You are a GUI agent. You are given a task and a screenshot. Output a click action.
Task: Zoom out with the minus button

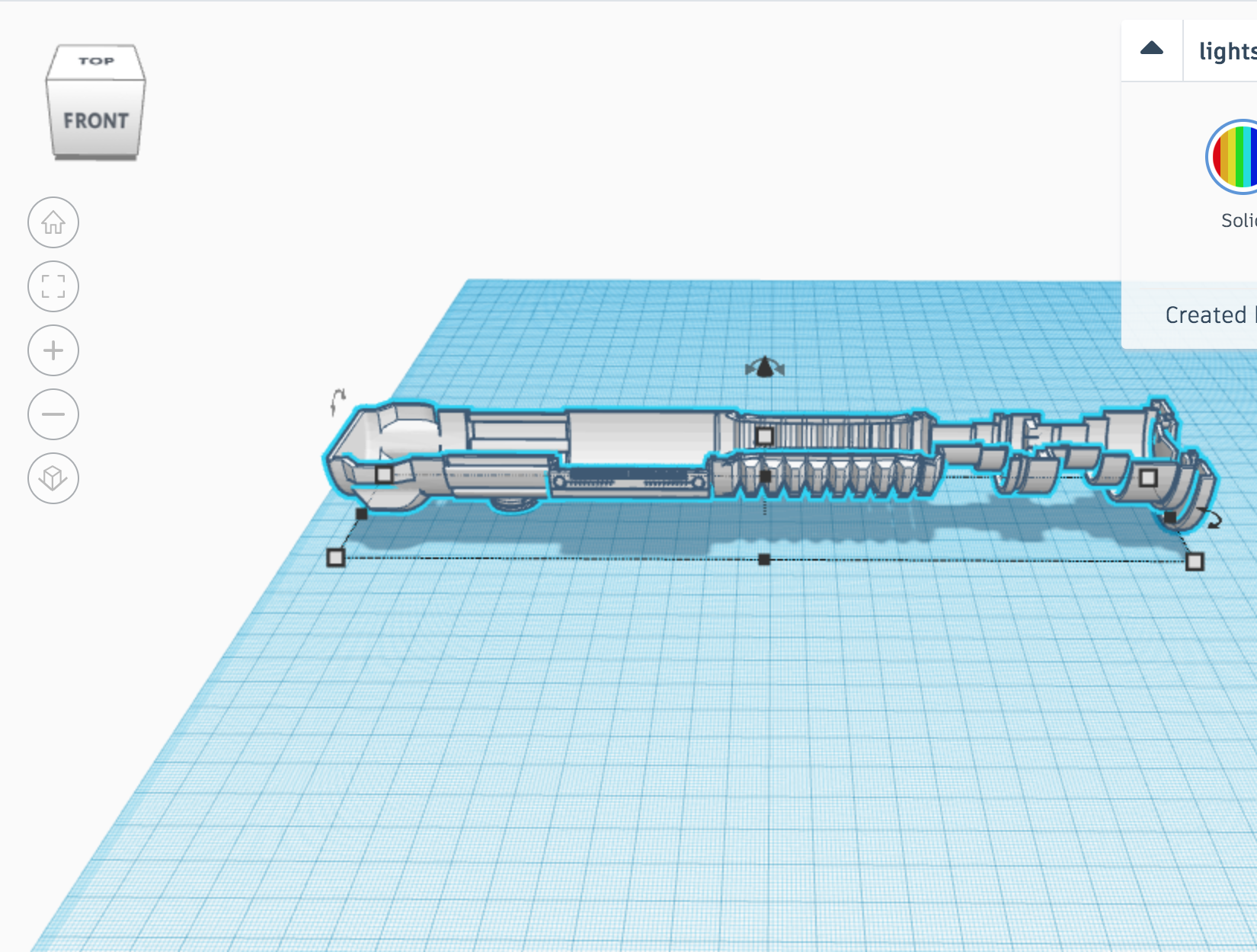pos(53,414)
